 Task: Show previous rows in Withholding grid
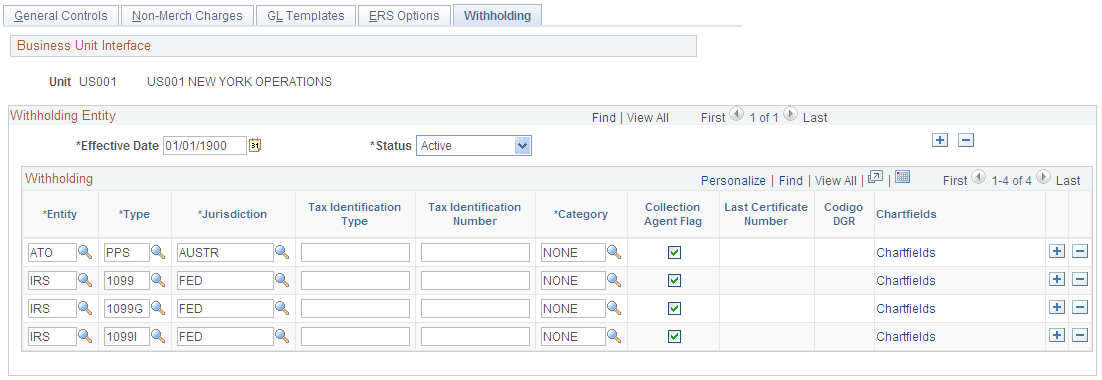(977, 177)
